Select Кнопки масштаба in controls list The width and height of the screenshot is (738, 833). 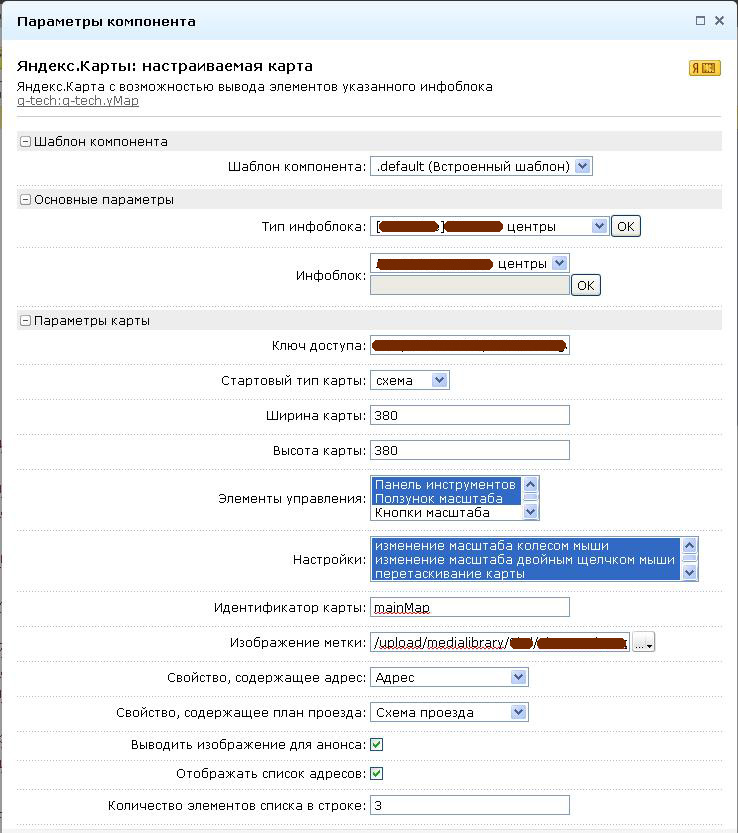pyautogui.click(x=446, y=513)
